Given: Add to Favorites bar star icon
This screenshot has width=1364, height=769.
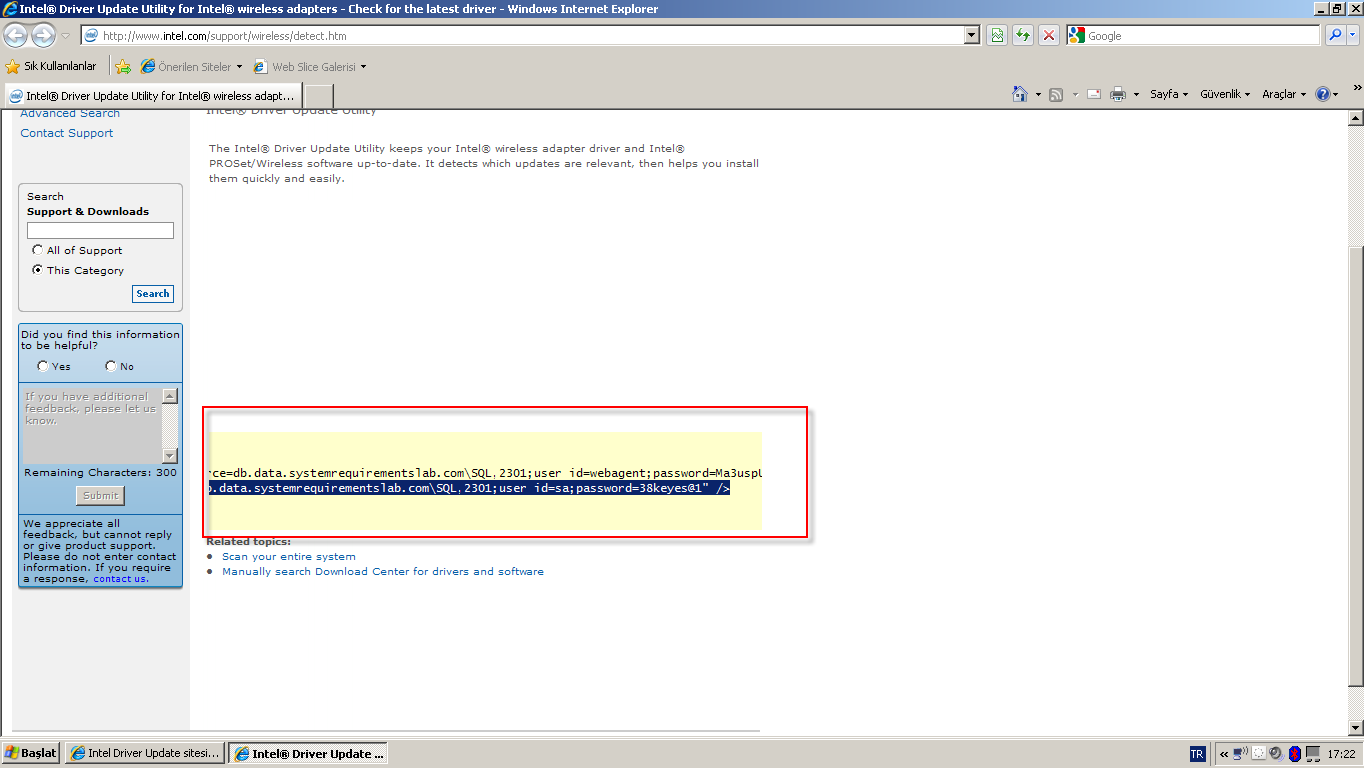Looking at the screenshot, I should 123,67.
